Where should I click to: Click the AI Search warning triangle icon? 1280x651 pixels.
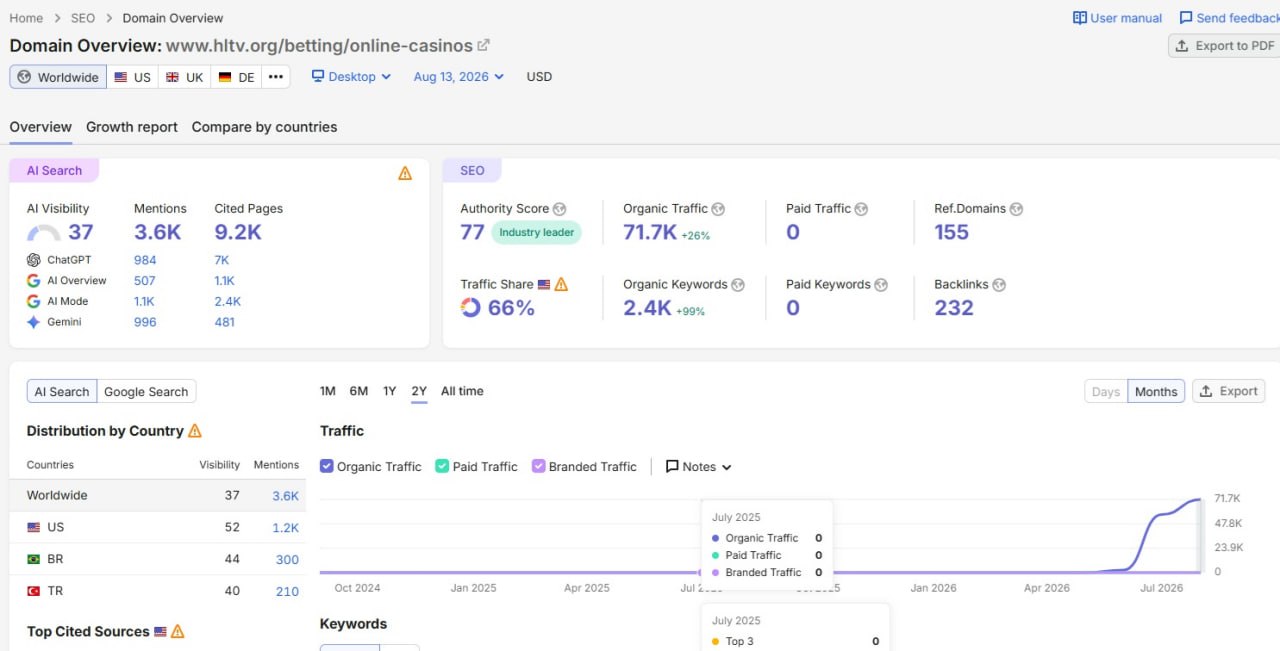click(x=405, y=173)
